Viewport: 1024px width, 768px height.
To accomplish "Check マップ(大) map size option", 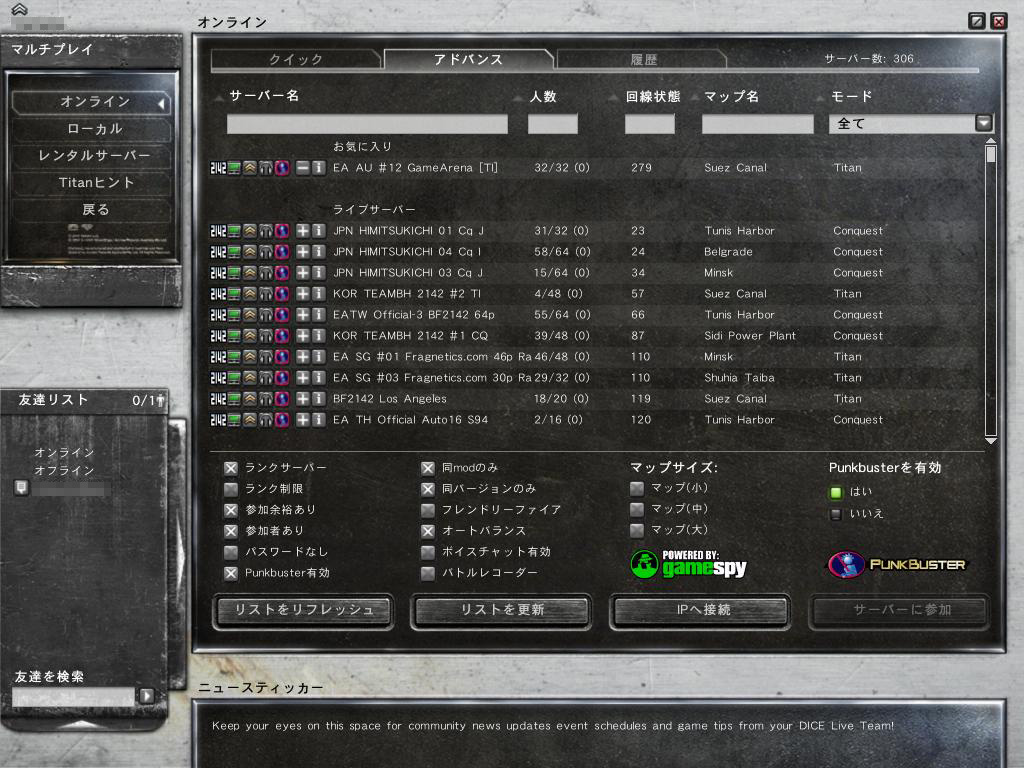I will coord(637,530).
